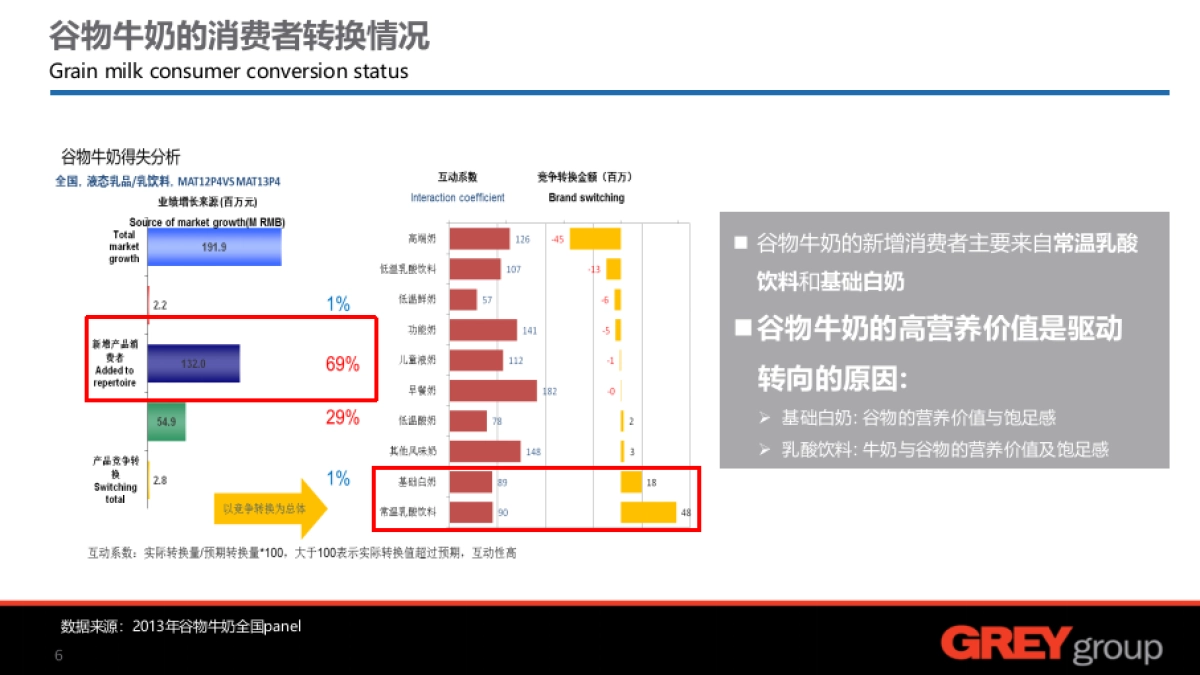Image resolution: width=1200 pixels, height=675 pixels.
Task: Click the 高端奶 yellow bar valued -45
Action: 595,239
